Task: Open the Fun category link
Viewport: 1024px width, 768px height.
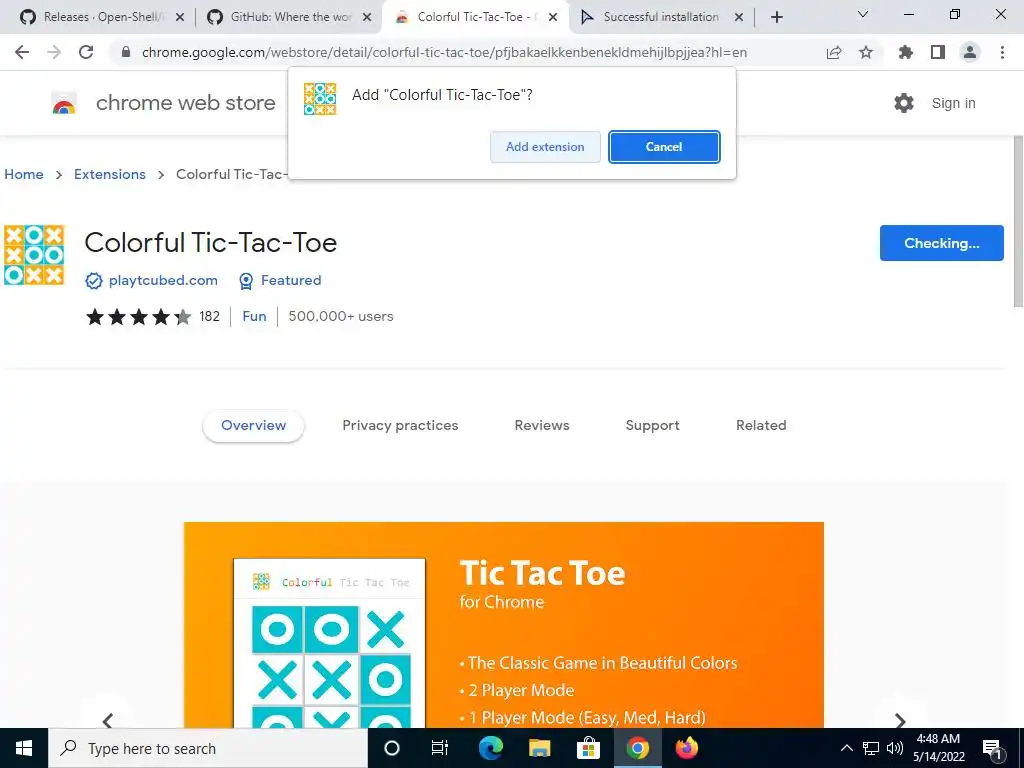Action: tap(254, 316)
